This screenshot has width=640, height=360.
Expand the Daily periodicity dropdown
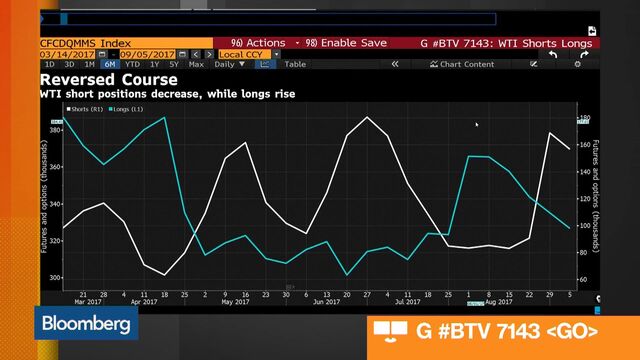[x=229, y=64]
